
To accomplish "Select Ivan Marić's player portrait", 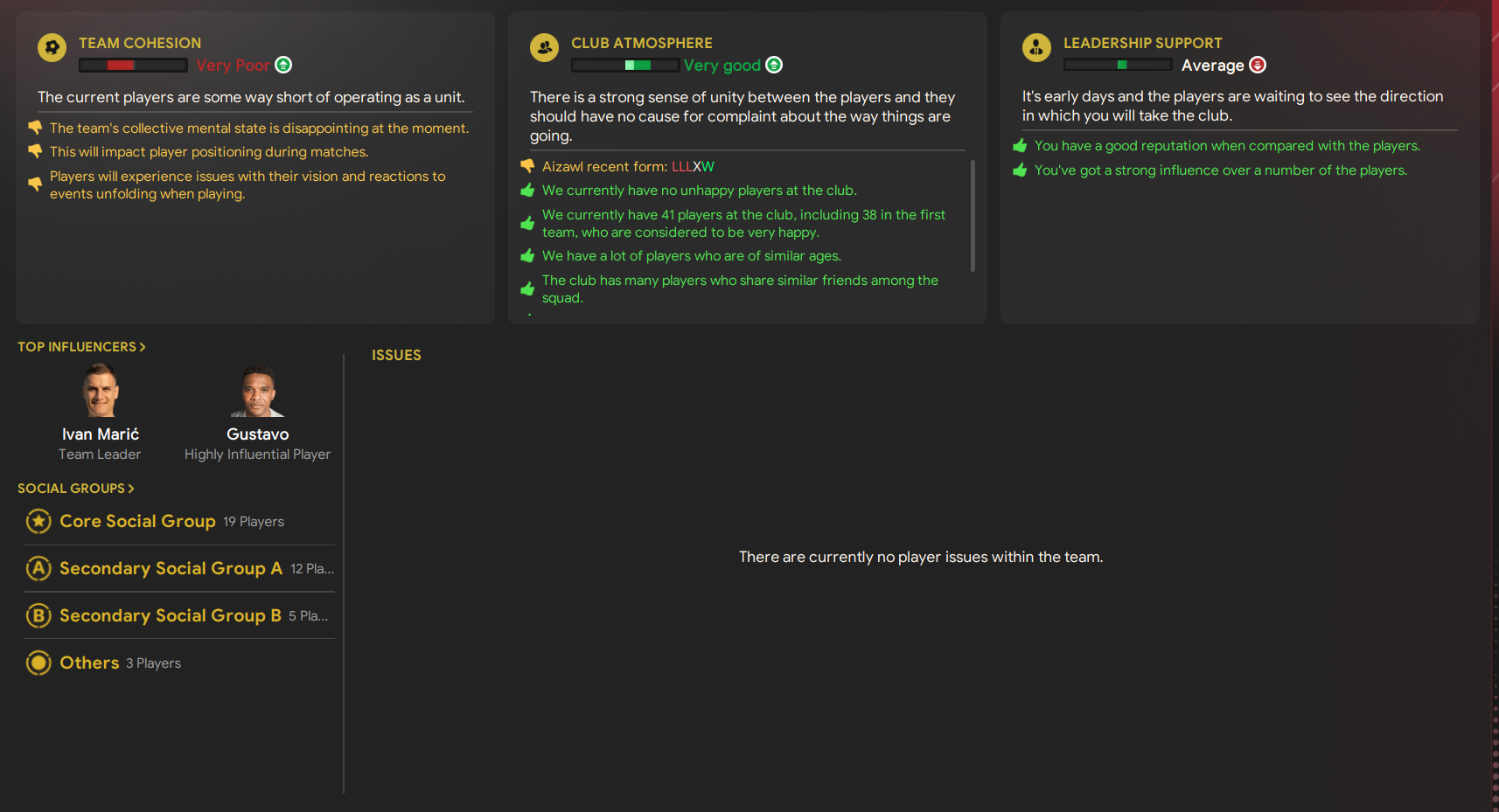I will click(100, 390).
